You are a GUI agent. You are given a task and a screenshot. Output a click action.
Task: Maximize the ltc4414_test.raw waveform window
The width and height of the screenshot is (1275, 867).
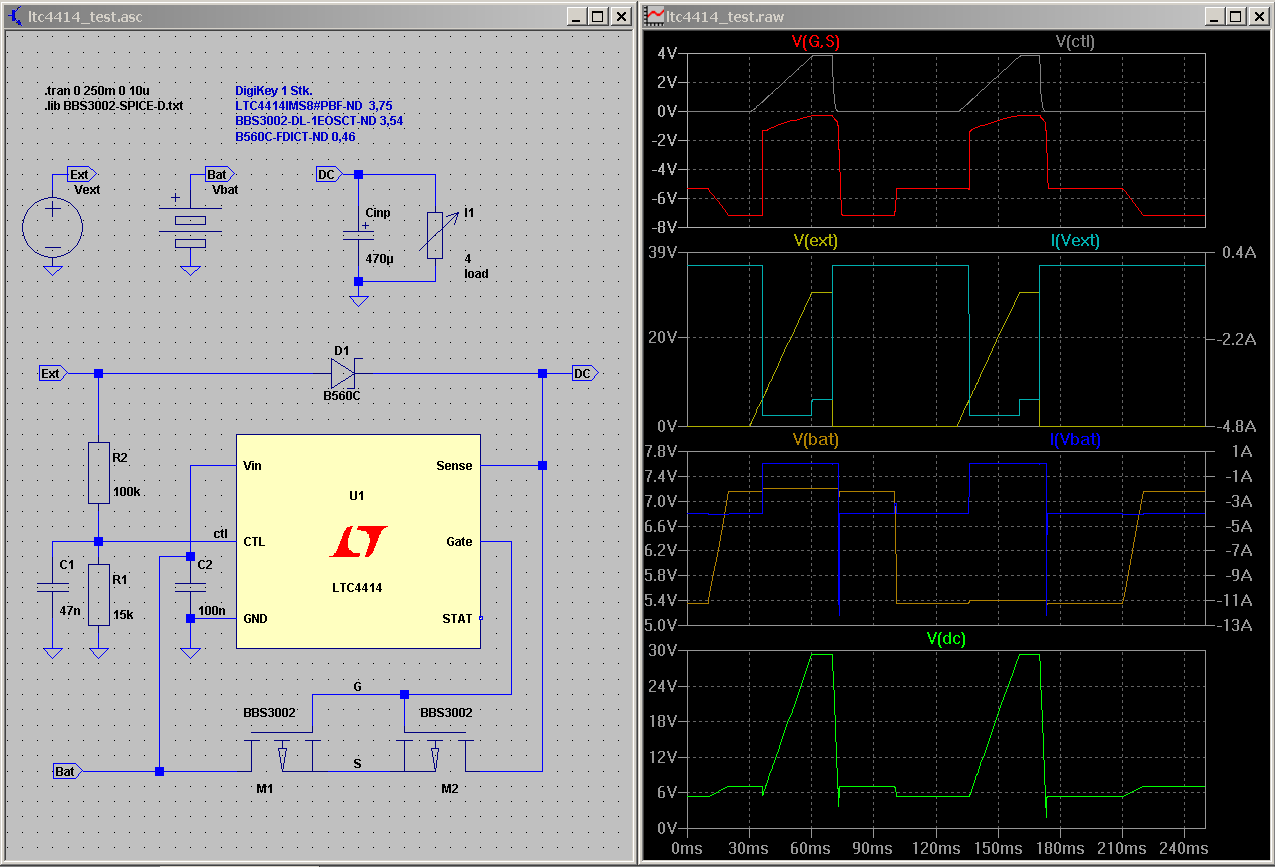coord(1234,16)
